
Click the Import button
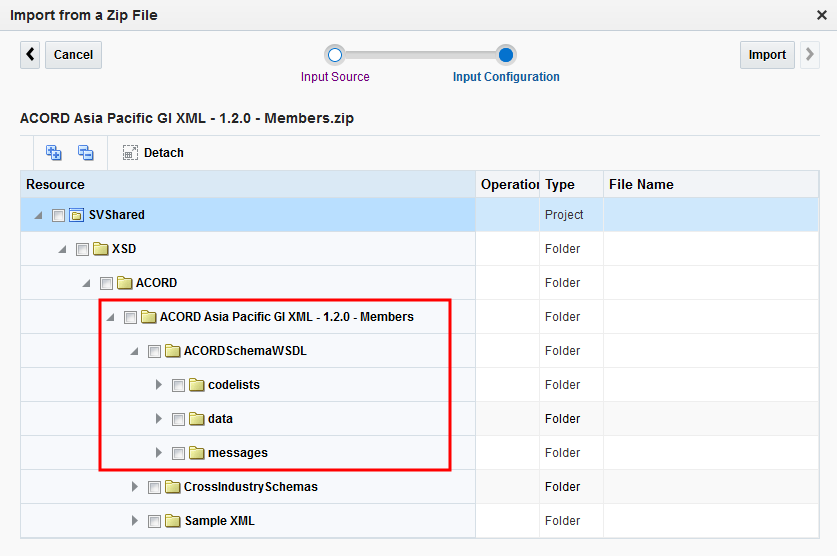767,54
